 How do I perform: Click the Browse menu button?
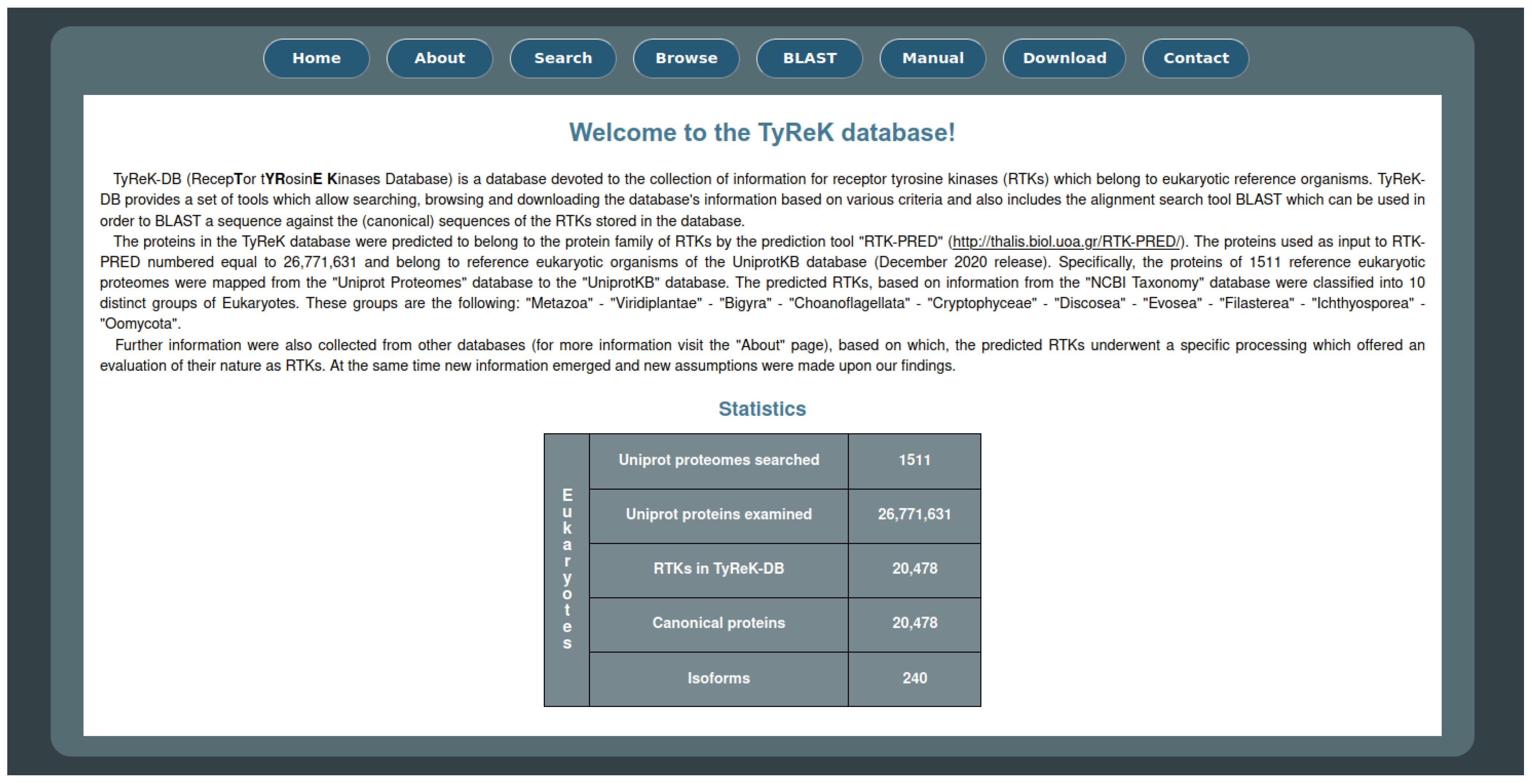click(x=686, y=58)
